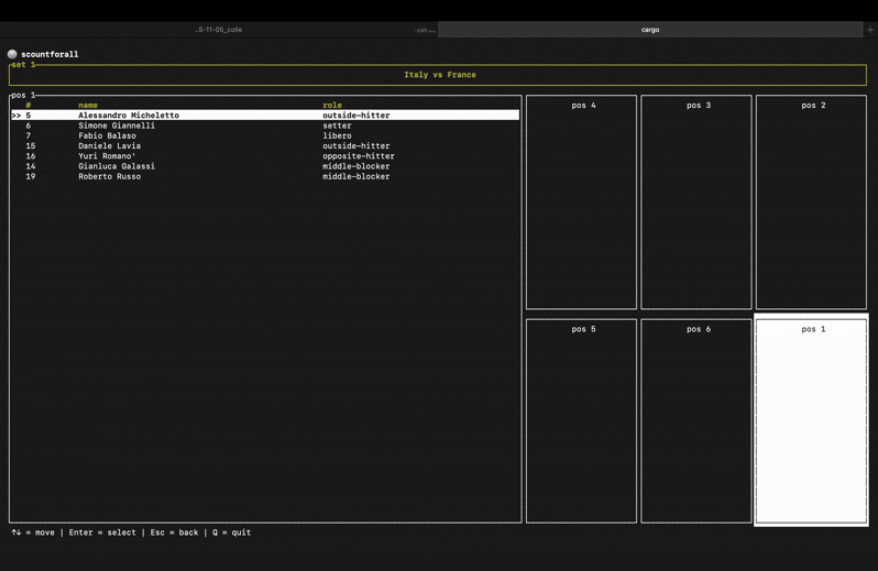The width and height of the screenshot is (878, 571).
Task: Select middle-blocker Gianluca Galassi
Action: pyautogui.click(x=265, y=166)
